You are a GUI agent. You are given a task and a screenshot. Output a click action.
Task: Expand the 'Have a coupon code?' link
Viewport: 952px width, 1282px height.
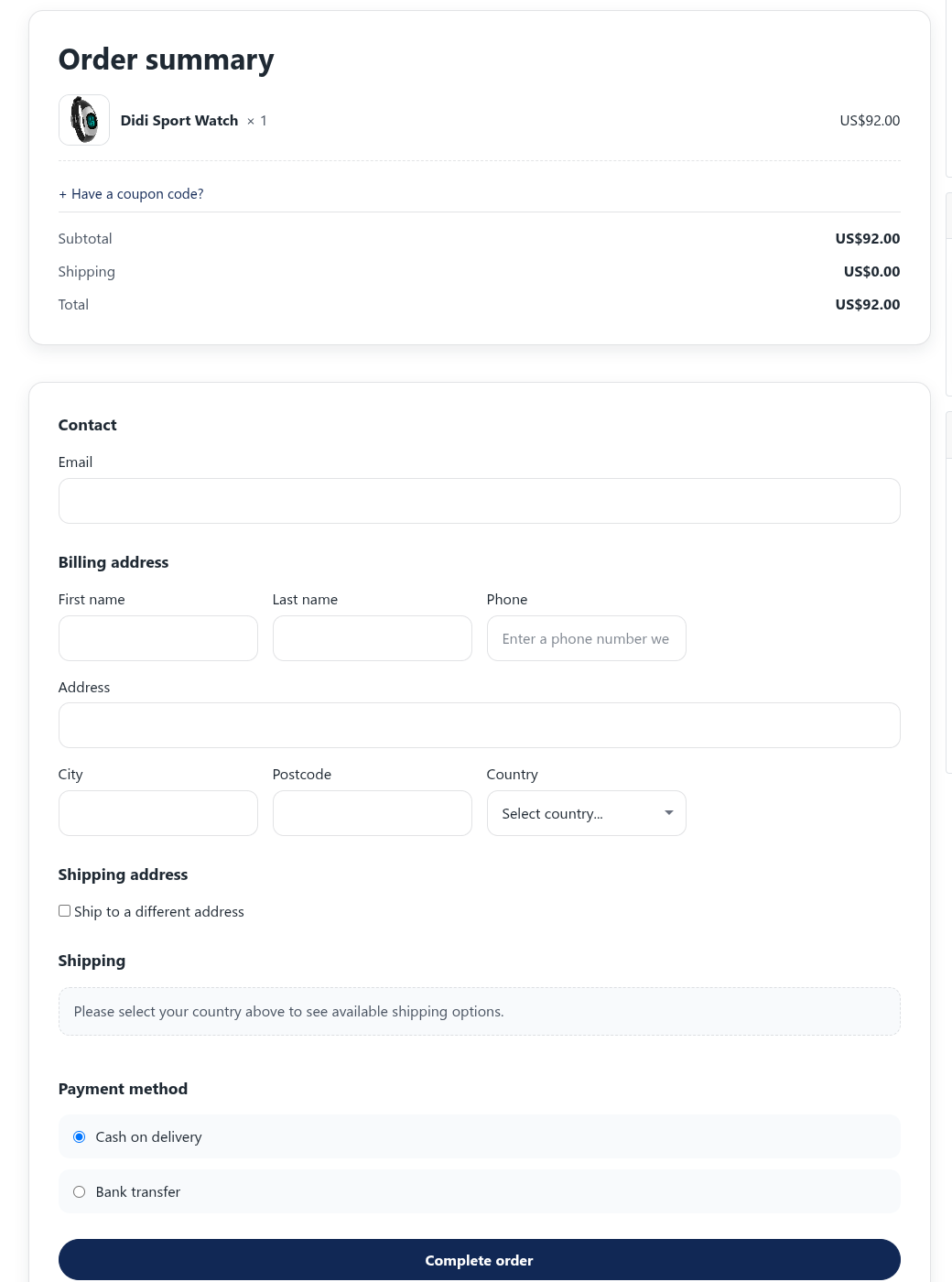coord(131,194)
